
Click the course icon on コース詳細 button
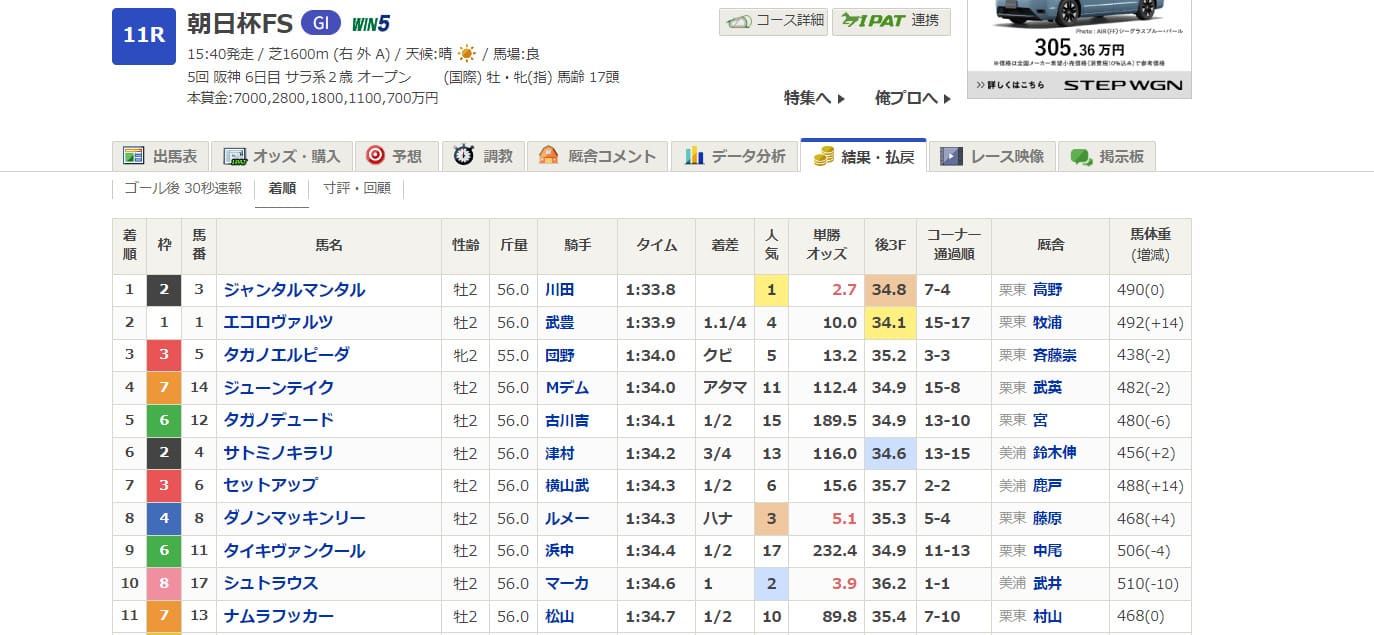(x=740, y=21)
